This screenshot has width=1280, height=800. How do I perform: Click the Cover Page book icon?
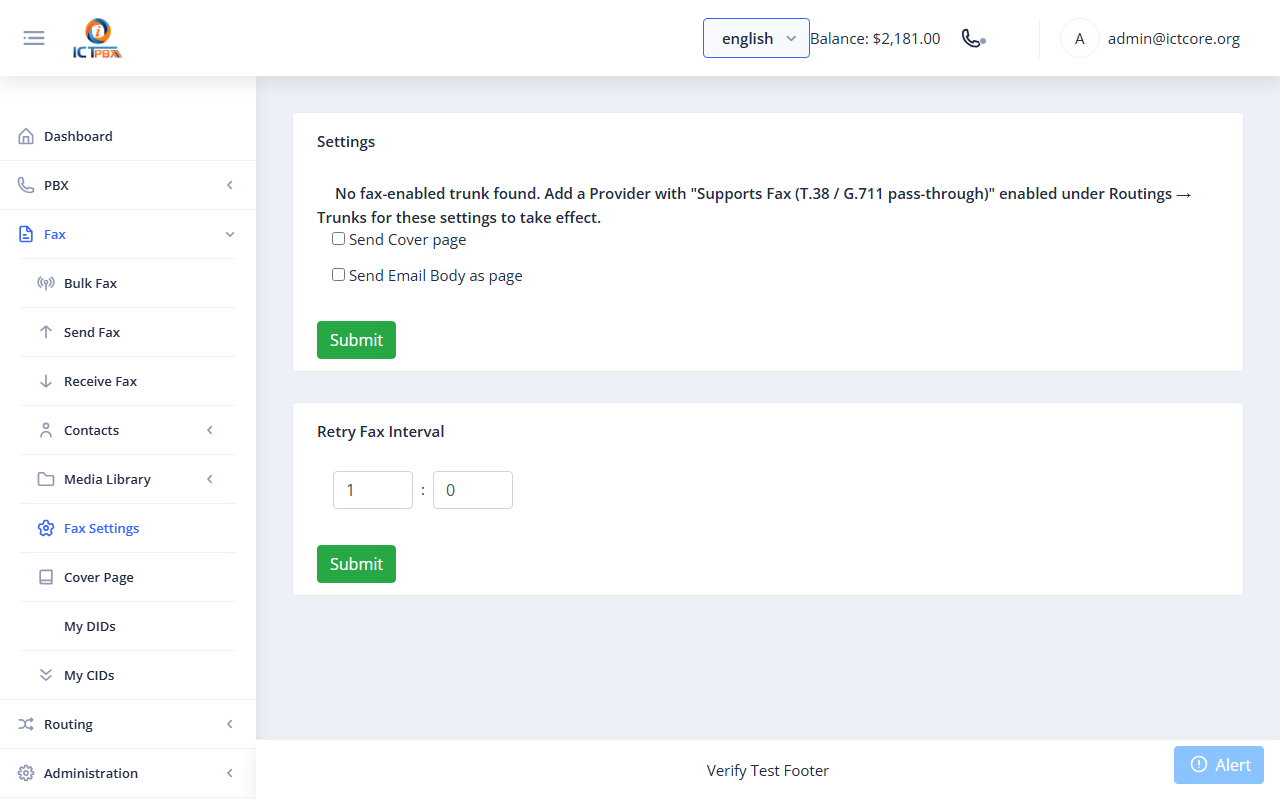pos(46,577)
